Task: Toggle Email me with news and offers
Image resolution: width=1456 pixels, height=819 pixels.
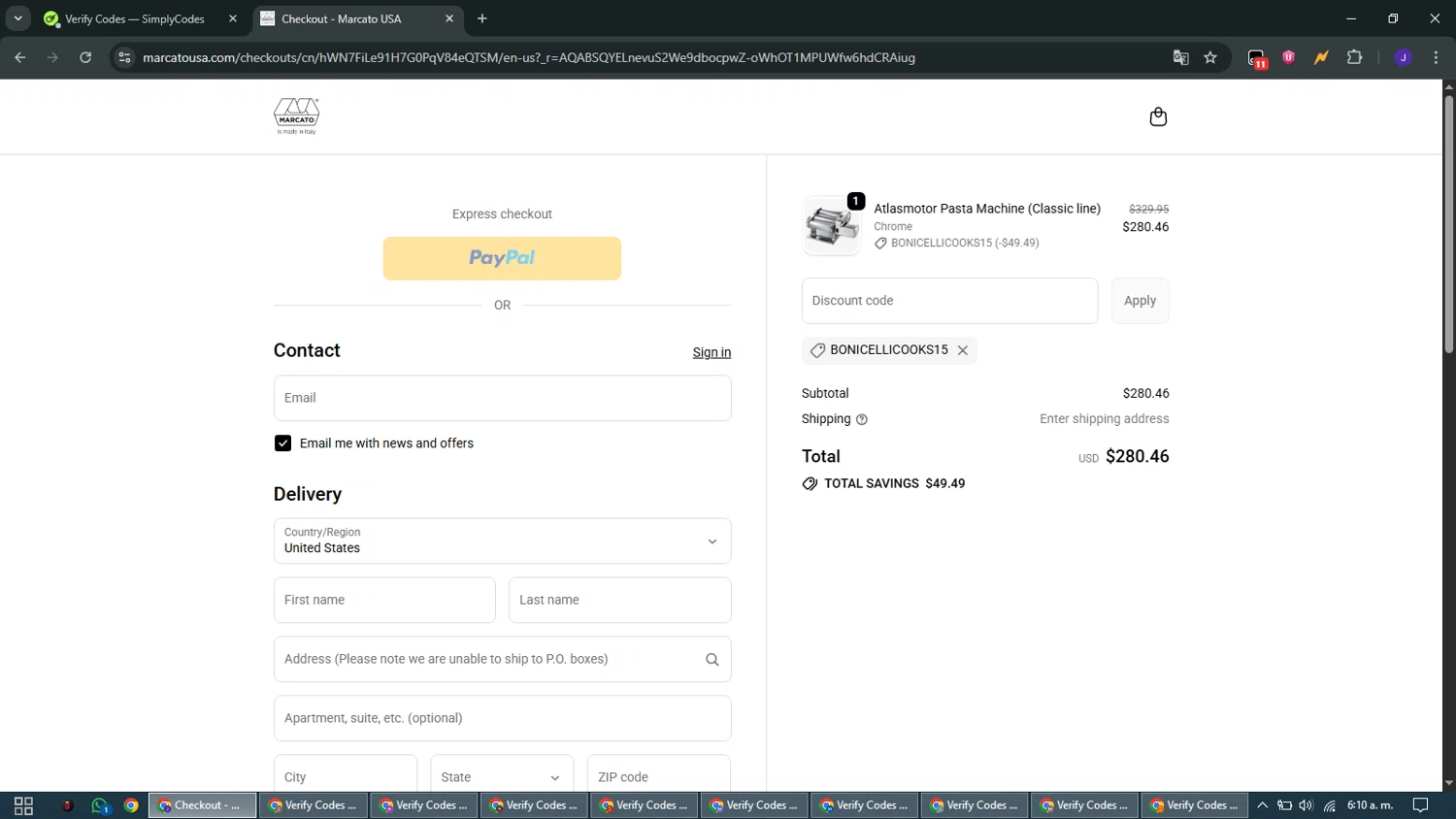Action: click(282, 443)
